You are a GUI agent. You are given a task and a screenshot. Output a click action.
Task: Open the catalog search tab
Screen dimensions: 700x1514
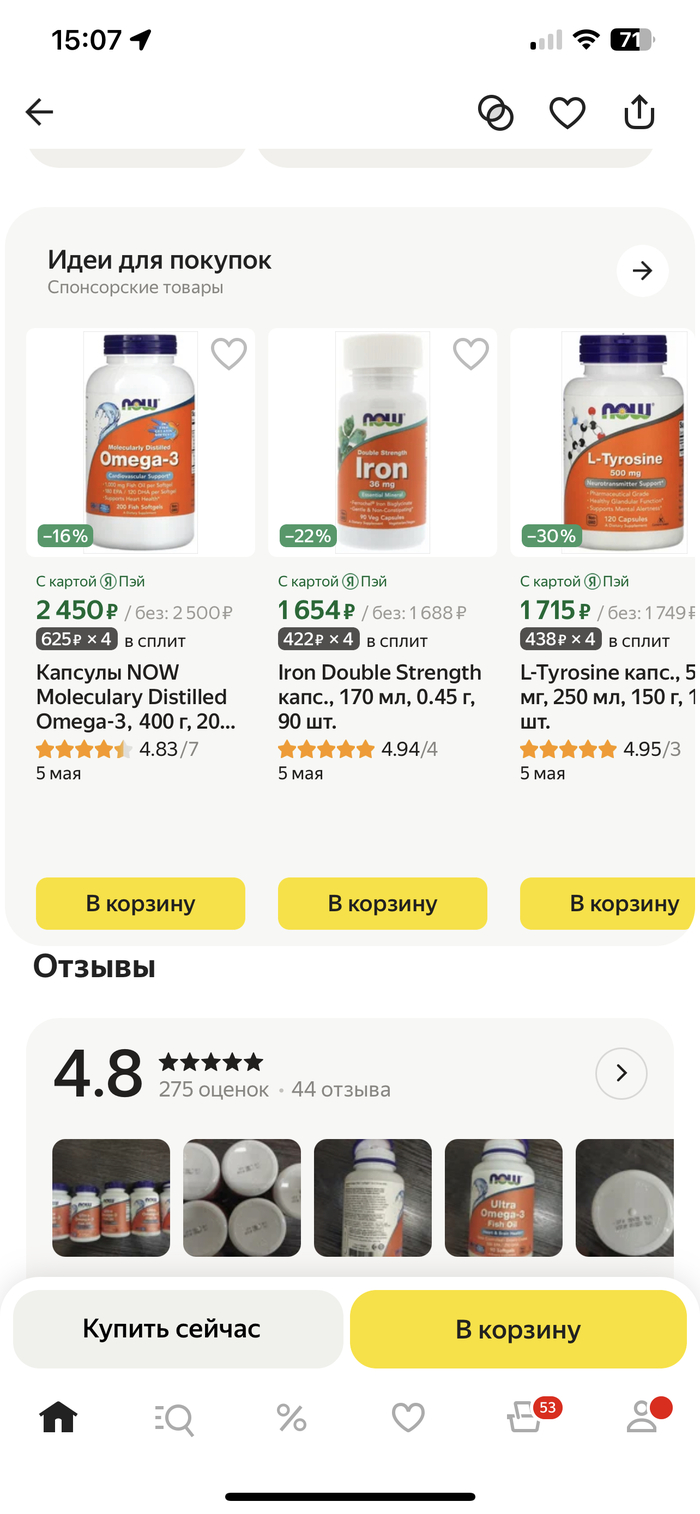[174, 1417]
